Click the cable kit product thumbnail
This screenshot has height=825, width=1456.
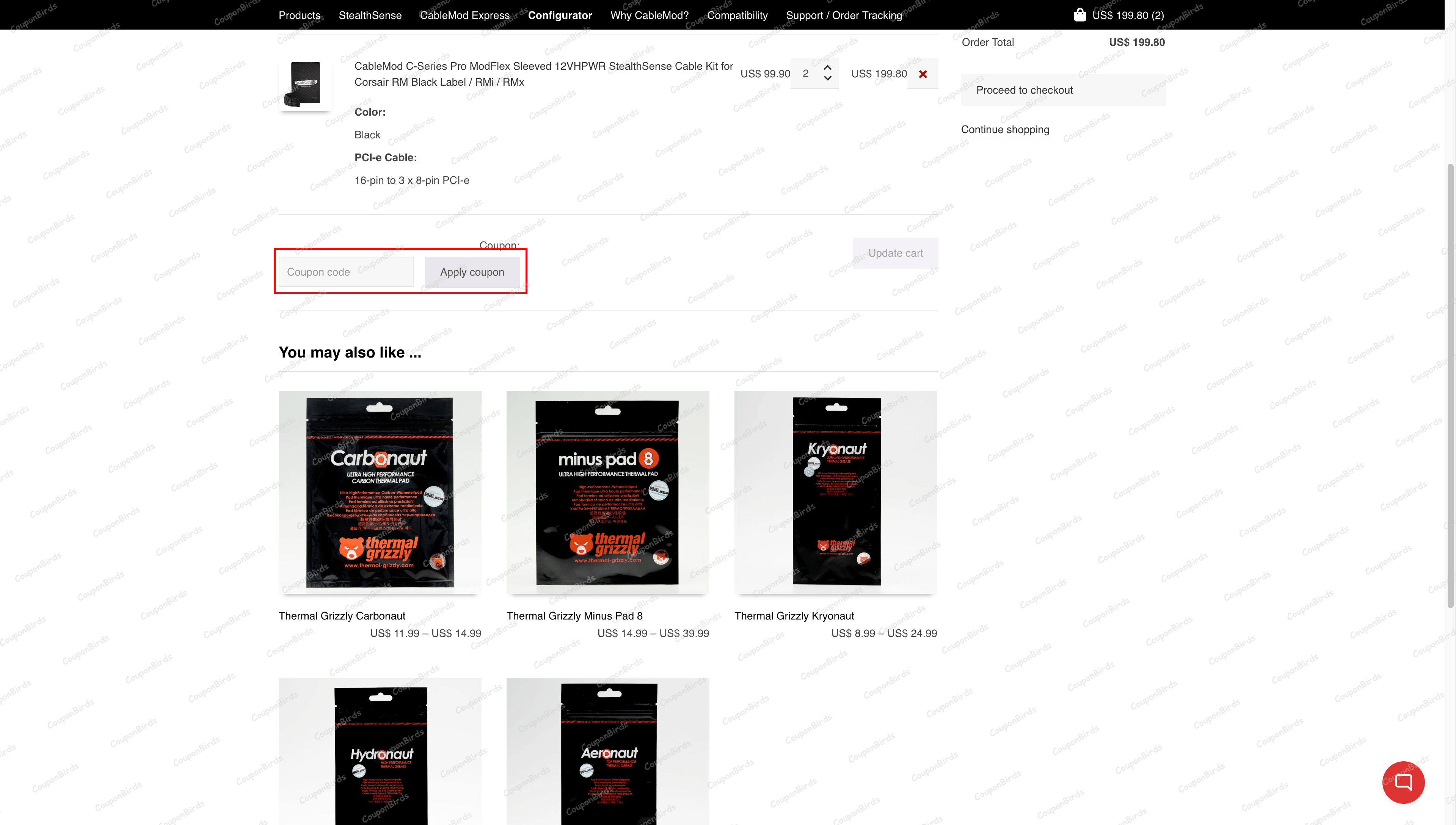click(305, 84)
